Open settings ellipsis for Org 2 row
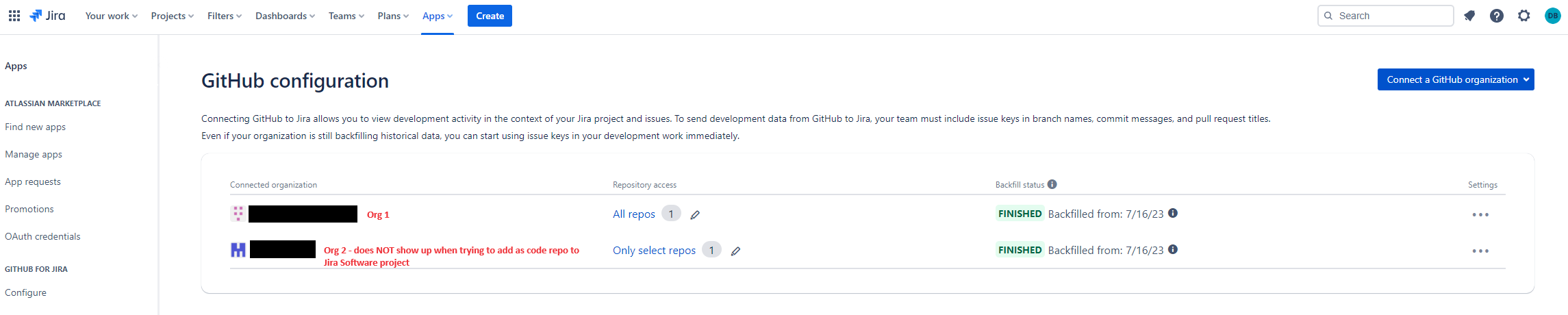Viewport: 1568px width, 315px height. [1480, 251]
